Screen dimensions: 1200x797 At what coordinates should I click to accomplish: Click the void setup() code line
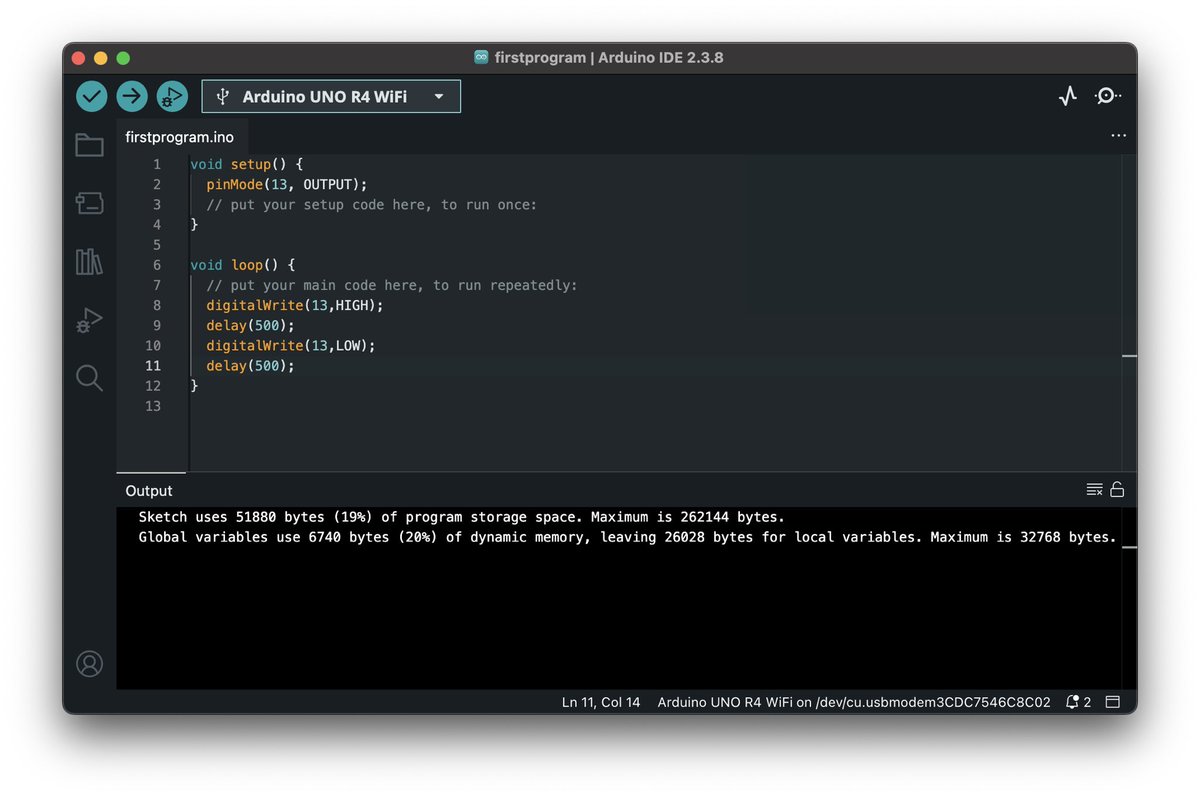(246, 164)
